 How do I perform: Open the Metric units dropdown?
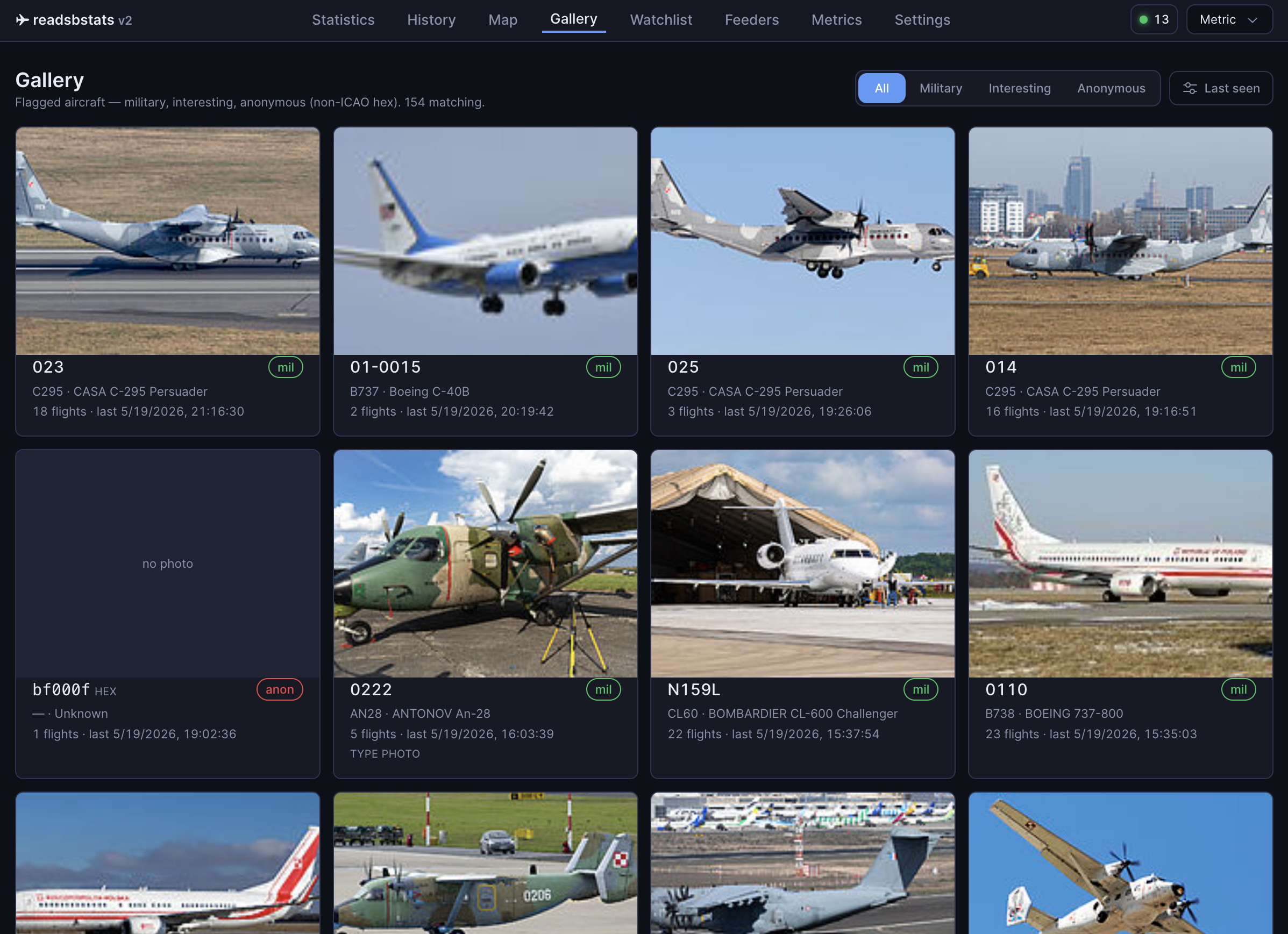[1229, 20]
